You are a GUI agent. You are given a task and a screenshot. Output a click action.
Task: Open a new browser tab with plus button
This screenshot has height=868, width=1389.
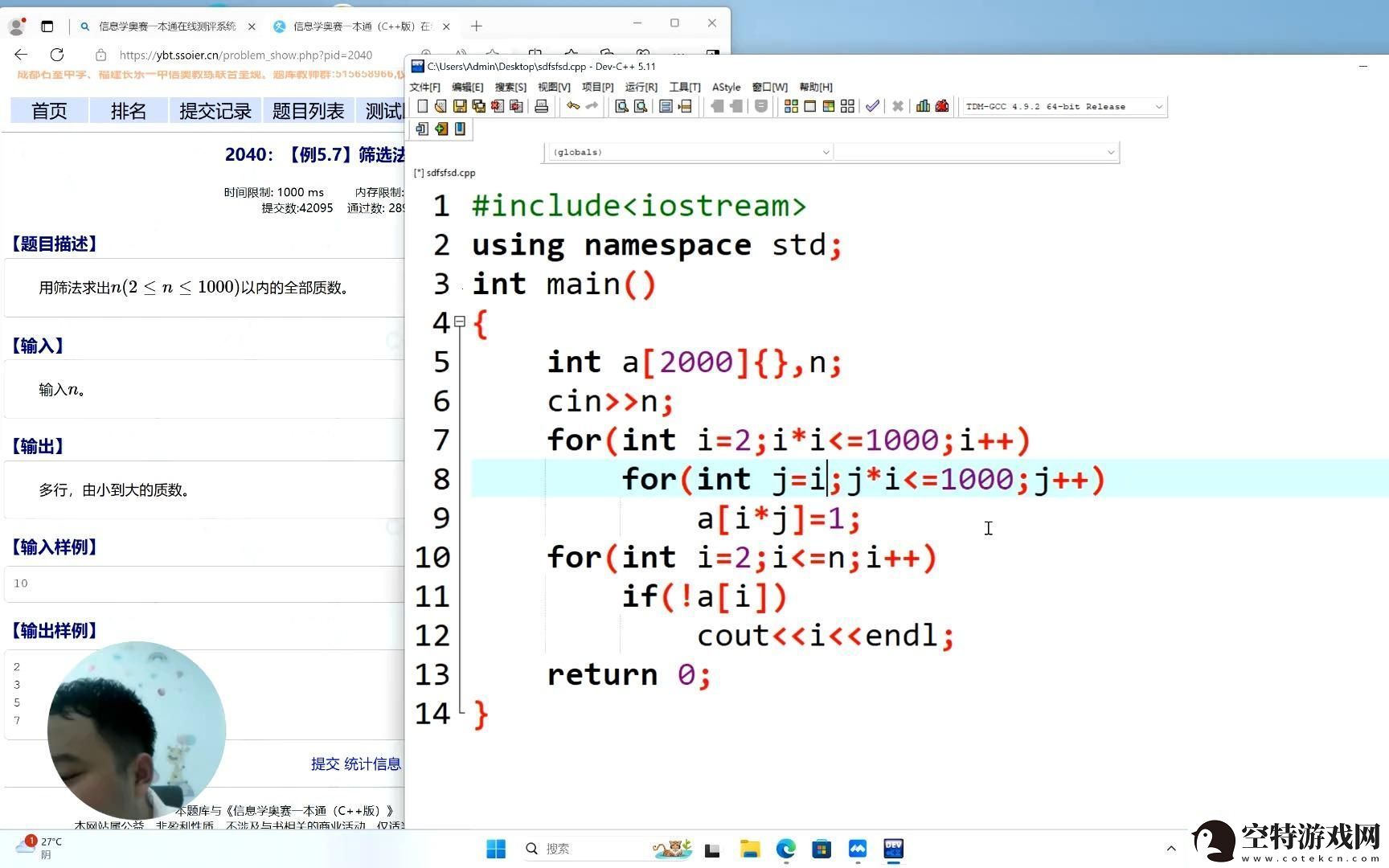pyautogui.click(x=477, y=27)
